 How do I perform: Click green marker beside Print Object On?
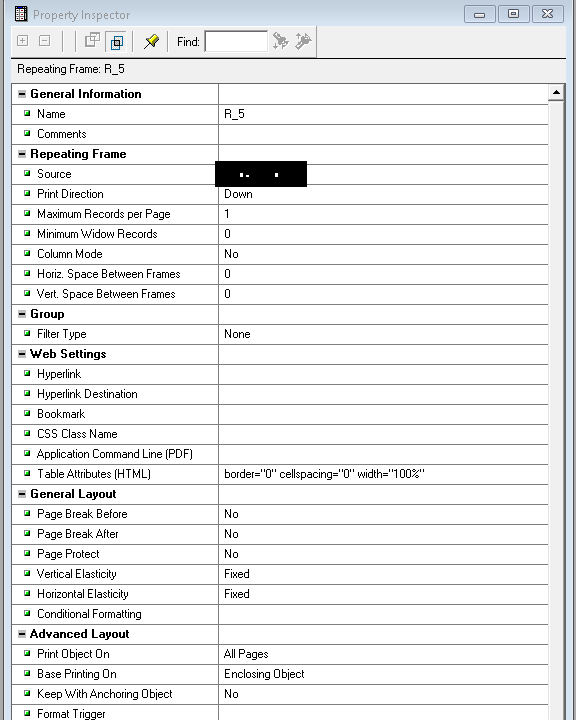[x=27, y=653]
